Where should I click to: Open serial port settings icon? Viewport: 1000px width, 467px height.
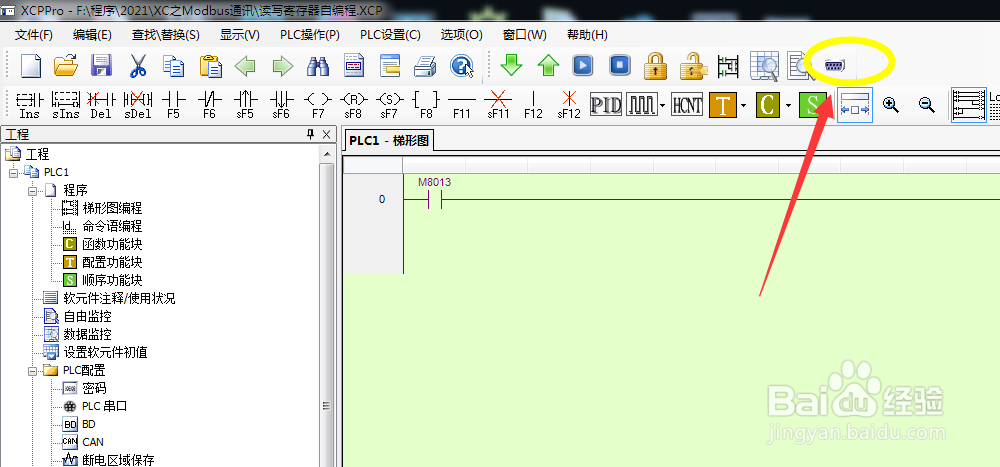(834, 66)
